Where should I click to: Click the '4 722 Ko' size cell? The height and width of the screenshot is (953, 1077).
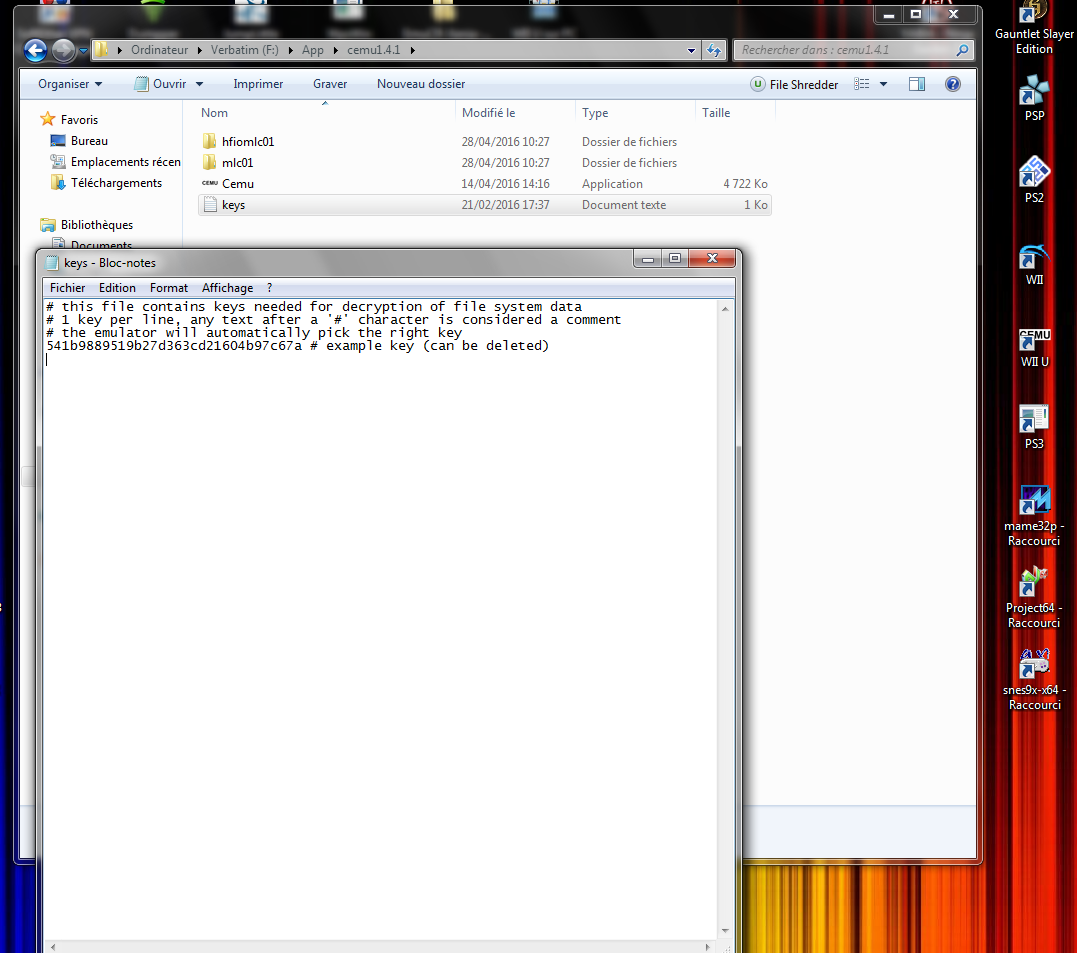click(x=745, y=183)
